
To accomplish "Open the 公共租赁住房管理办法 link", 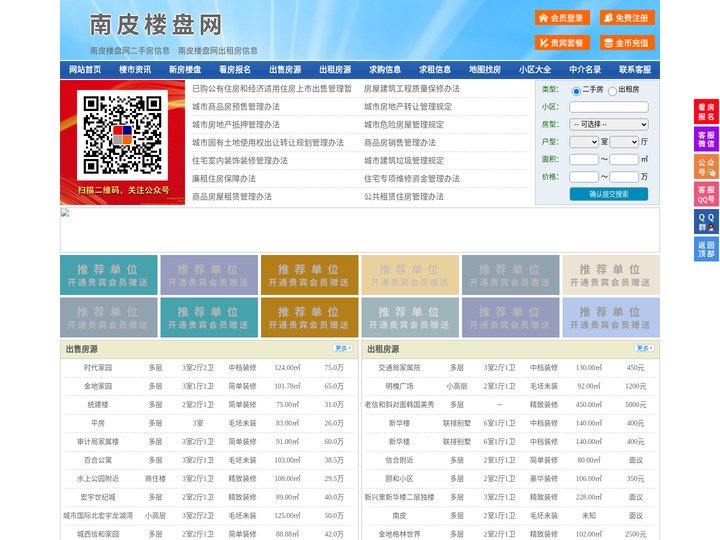I will coord(404,197).
